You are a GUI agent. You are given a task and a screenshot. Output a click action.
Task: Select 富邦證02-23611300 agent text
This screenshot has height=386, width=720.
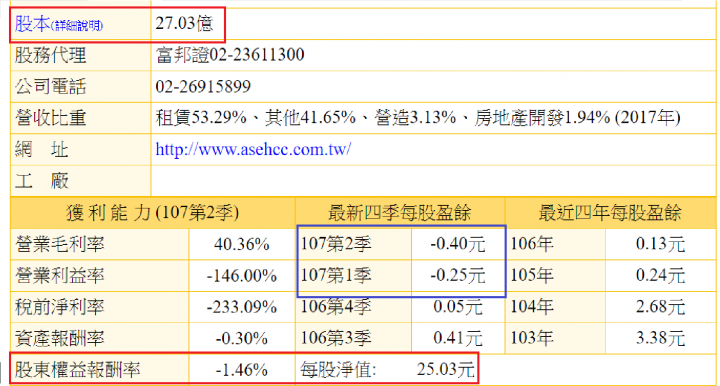(230, 55)
